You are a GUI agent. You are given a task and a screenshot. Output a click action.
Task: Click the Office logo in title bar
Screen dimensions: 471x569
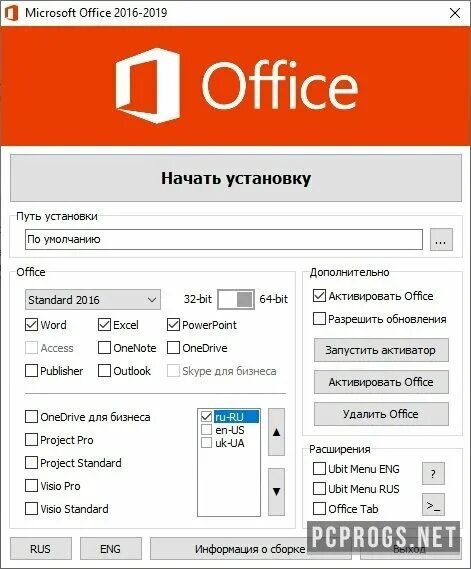tap(11, 13)
